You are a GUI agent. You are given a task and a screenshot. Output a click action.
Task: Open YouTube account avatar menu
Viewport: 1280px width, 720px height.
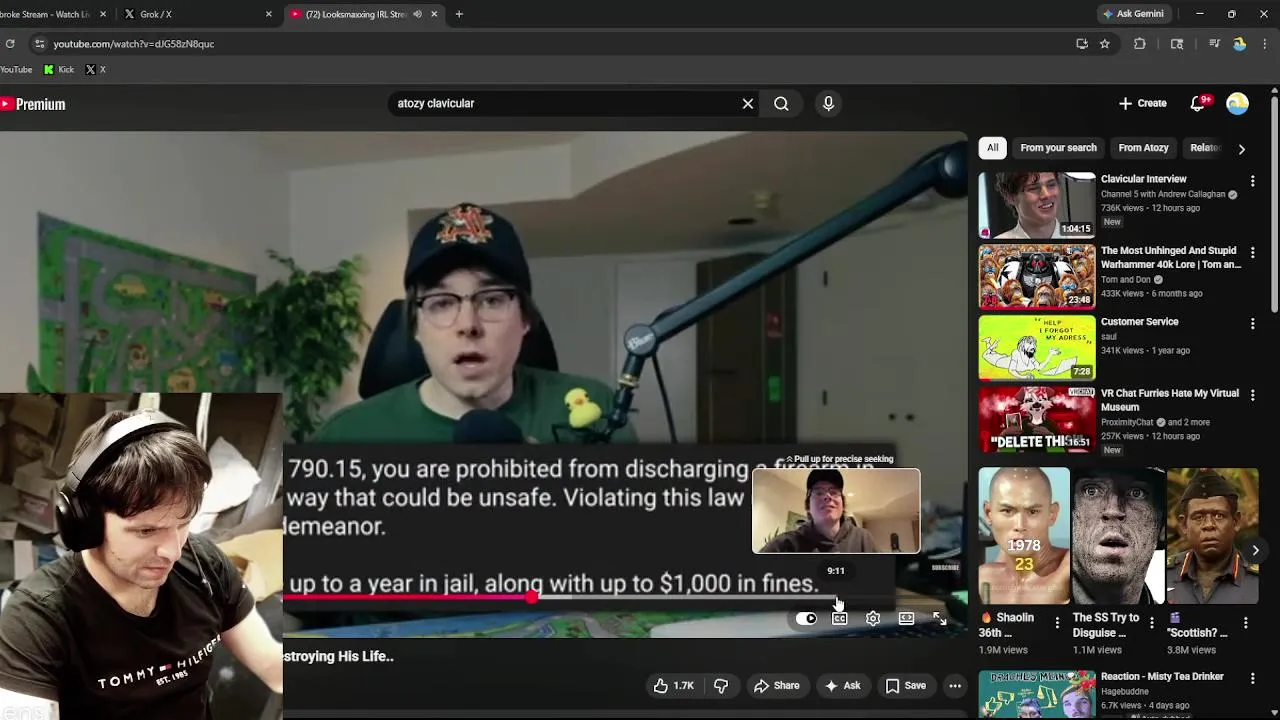coord(1237,104)
